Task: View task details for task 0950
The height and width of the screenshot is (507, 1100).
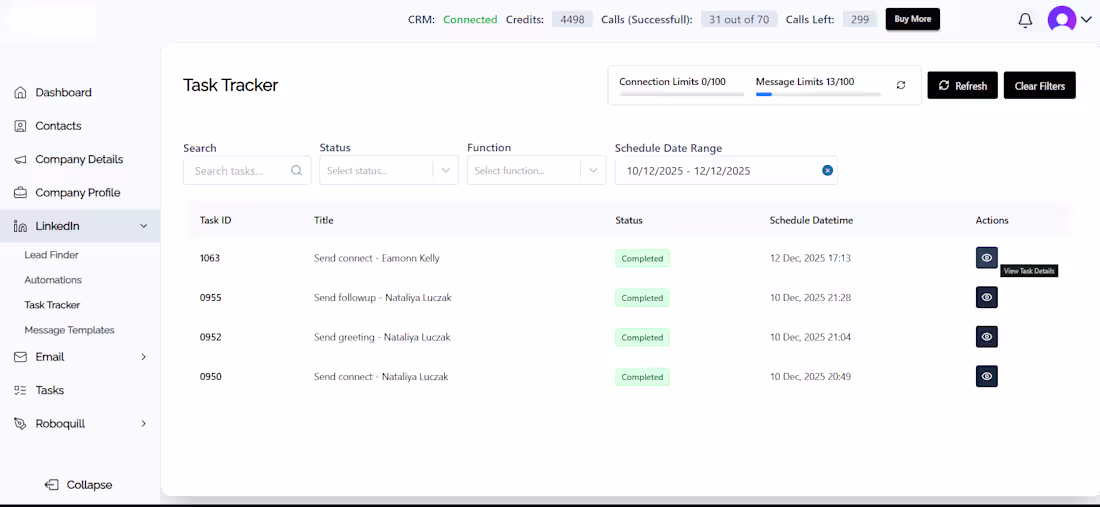Action: [x=986, y=377]
